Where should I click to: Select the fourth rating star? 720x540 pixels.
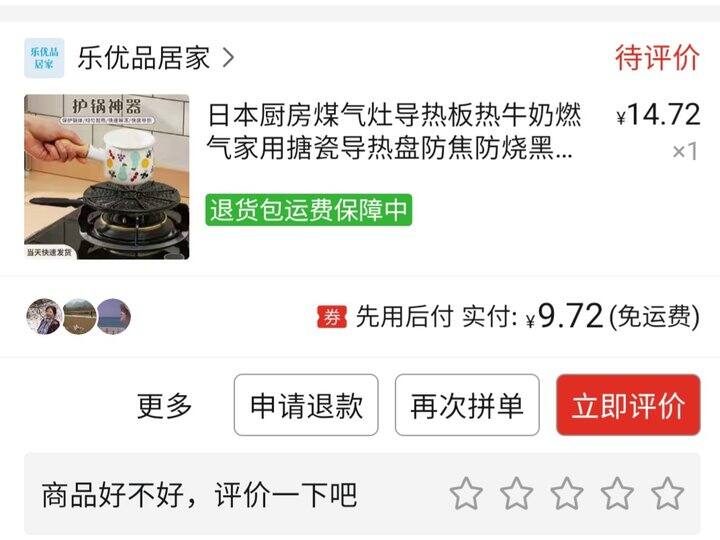point(617,494)
